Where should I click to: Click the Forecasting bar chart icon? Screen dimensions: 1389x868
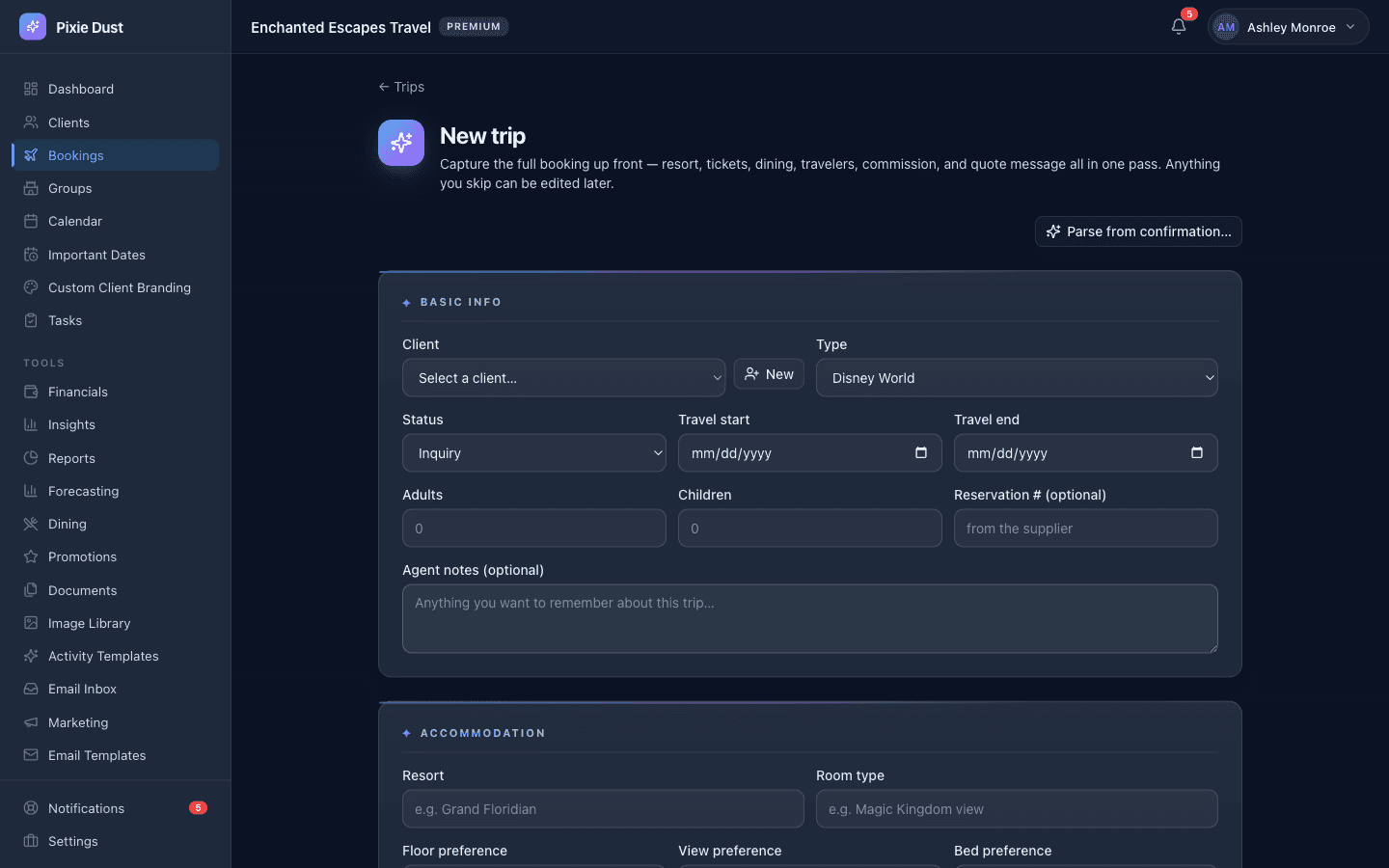coord(31,491)
